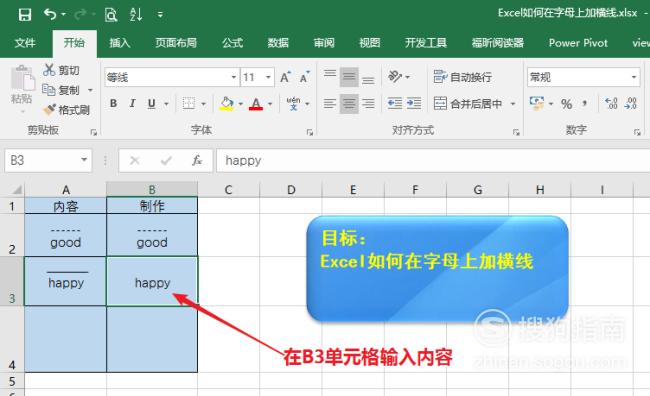This screenshot has width=650, height=396.
Task: Expand the 复制 dropdown arrow
Action: (90, 90)
